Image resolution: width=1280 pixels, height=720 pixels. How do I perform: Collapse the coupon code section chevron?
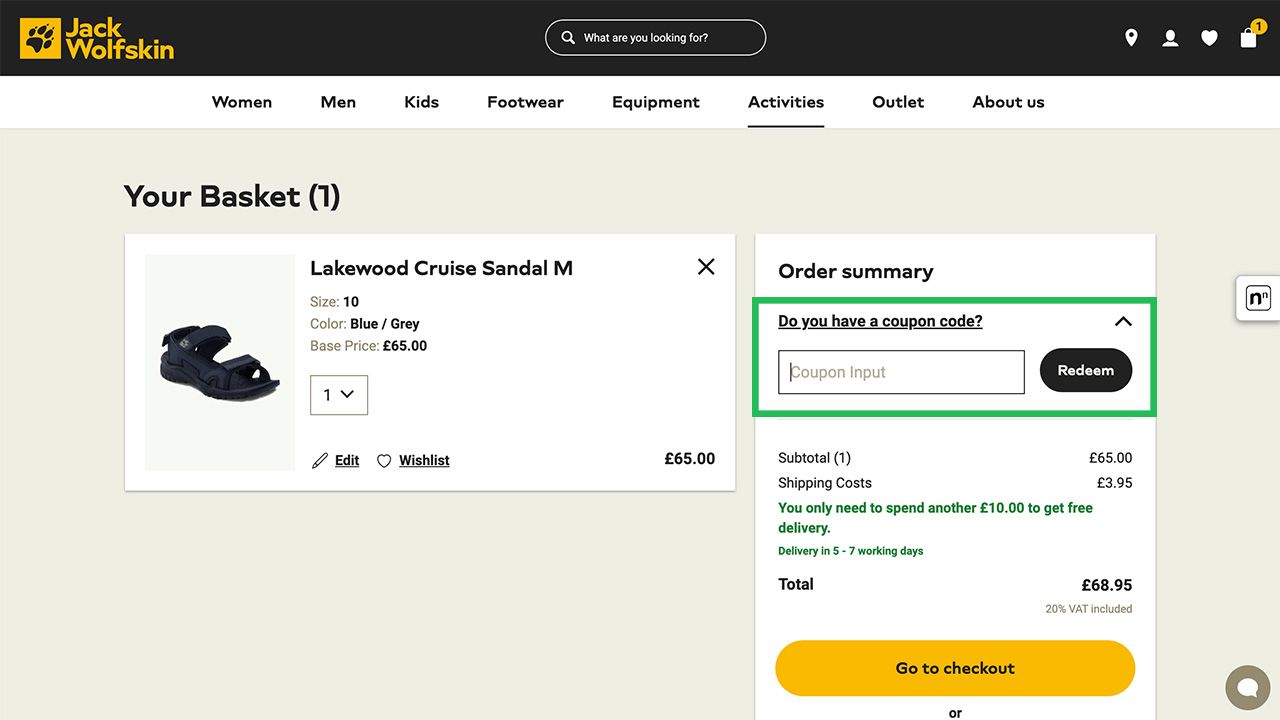coord(1123,321)
